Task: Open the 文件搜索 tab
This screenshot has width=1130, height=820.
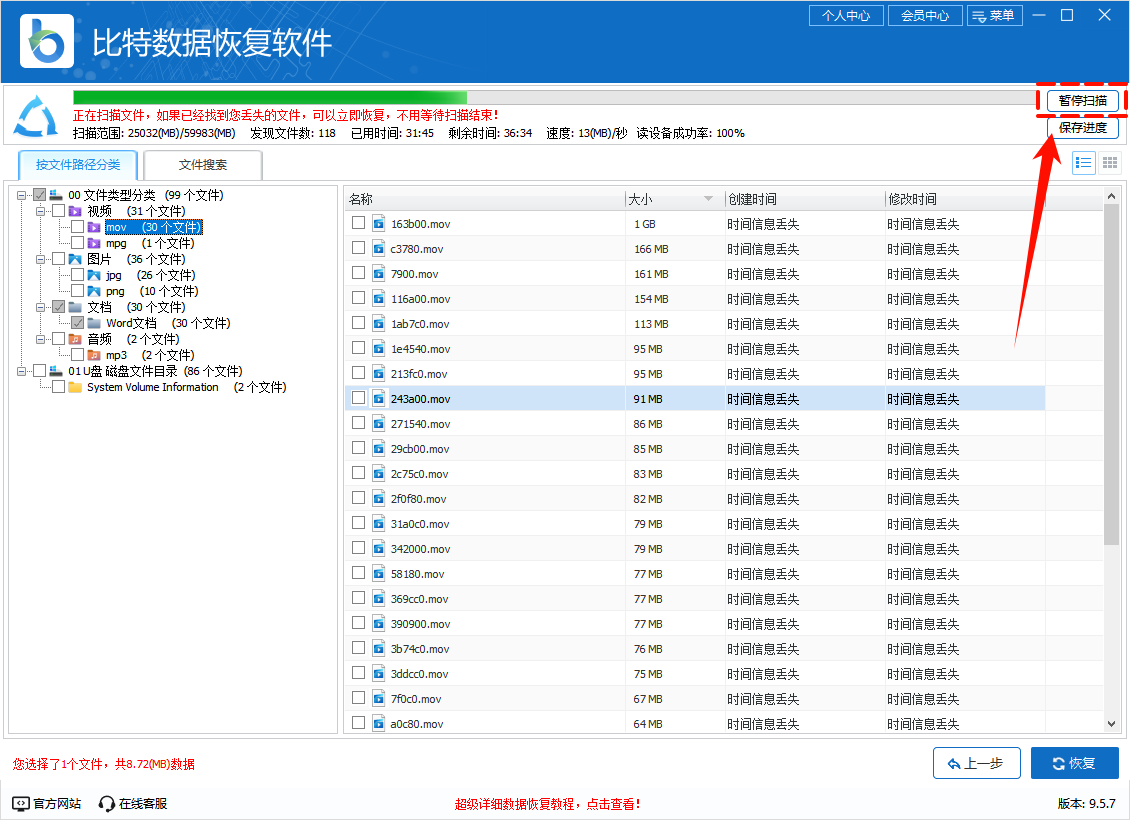Action: tap(203, 165)
